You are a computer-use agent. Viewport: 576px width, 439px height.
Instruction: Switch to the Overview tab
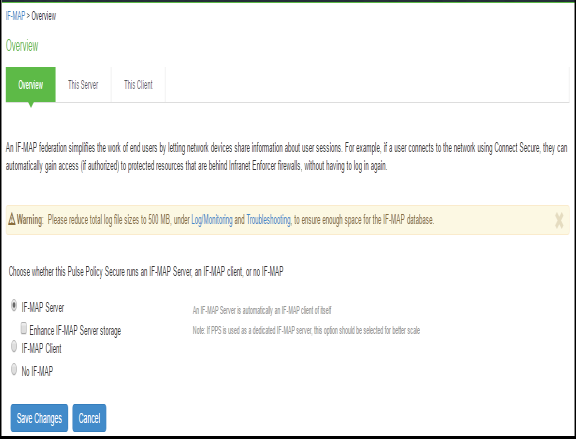point(31,84)
